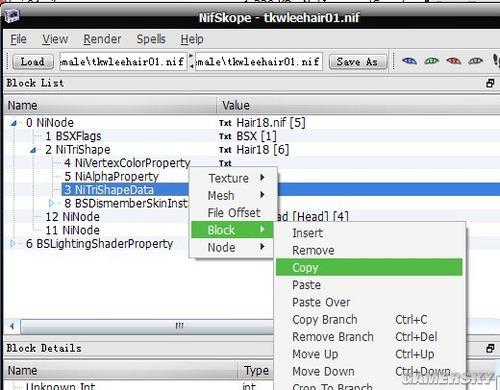Click the Block Details panel float icon
The width and height of the screenshot is (500, 390).
coord(490,348)
